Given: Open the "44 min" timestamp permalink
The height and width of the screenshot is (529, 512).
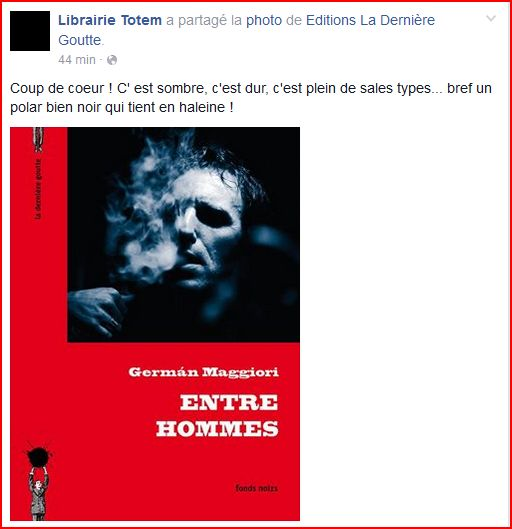Looking at the screenshot, I should (77, 60).
